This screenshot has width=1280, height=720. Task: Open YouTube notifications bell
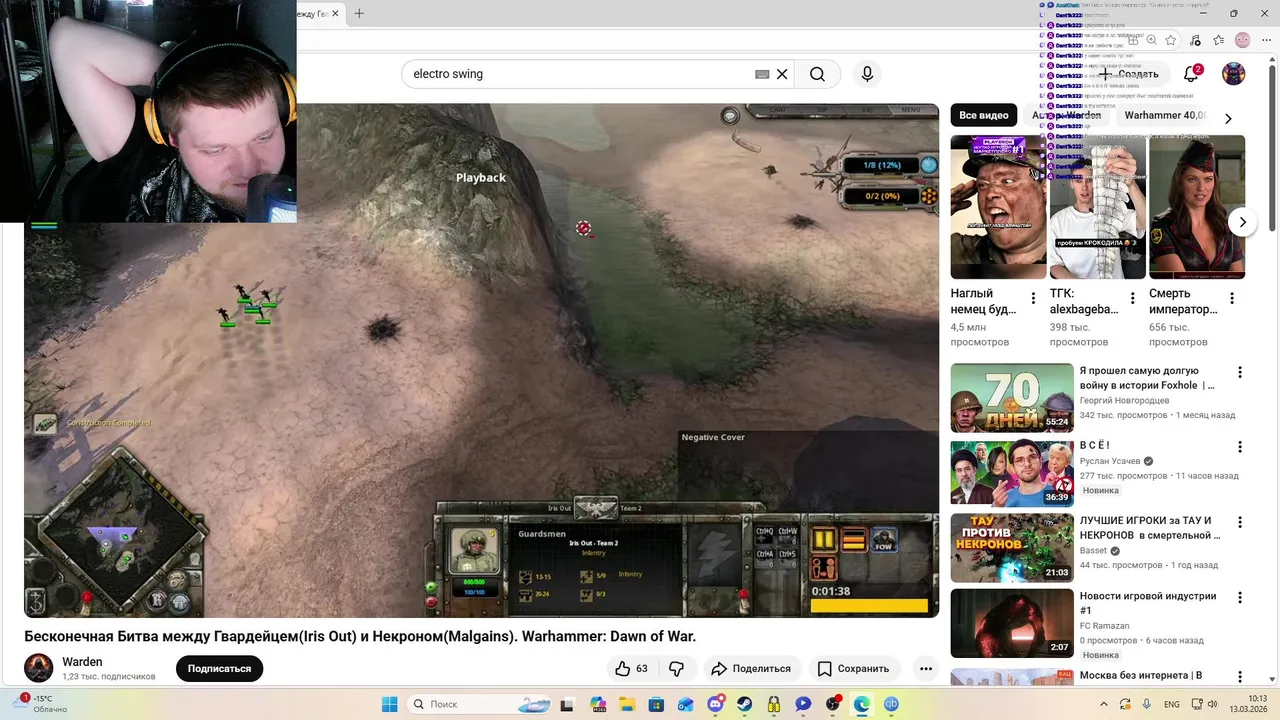point(1191,74)
